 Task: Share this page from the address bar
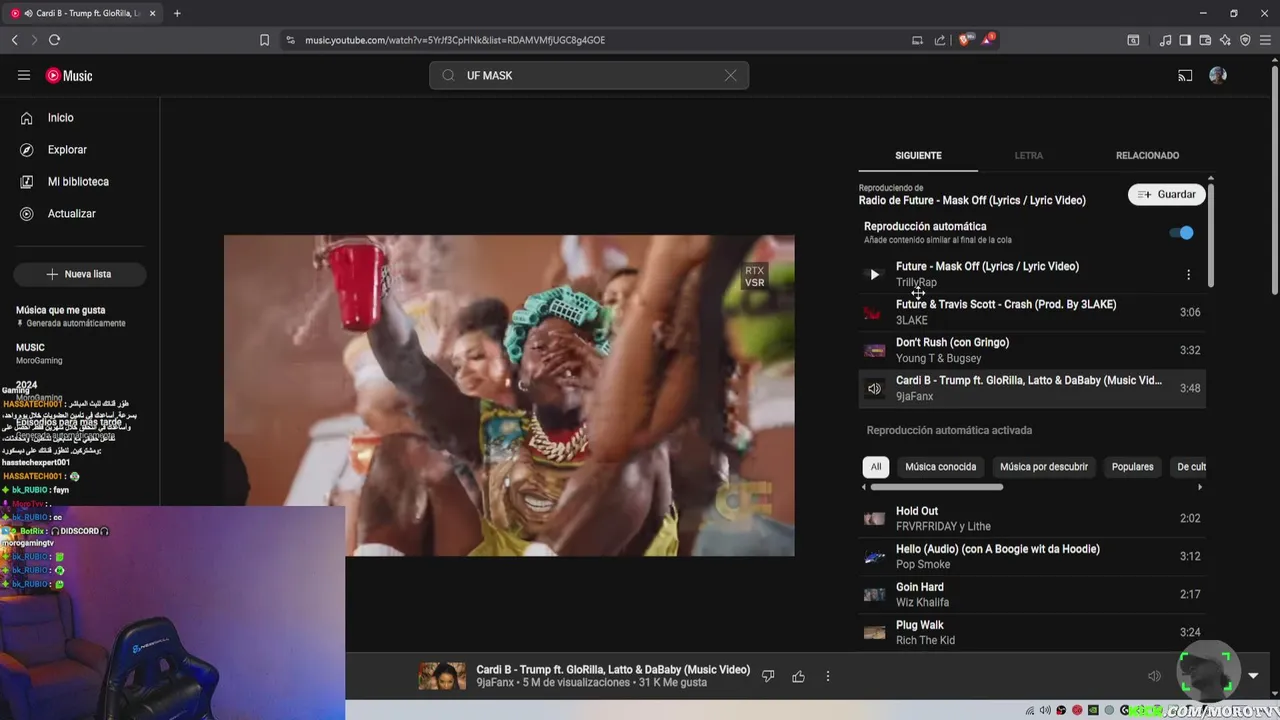[x=940, y=40]
